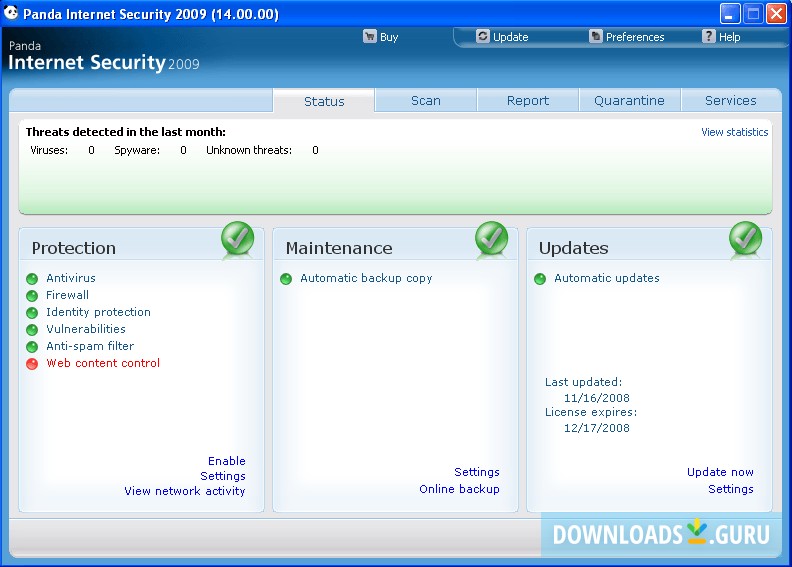Image resolution: width=792 pixels, height=567 pixels.
Task: Open Identity protection entry
Action: [98, 312]
